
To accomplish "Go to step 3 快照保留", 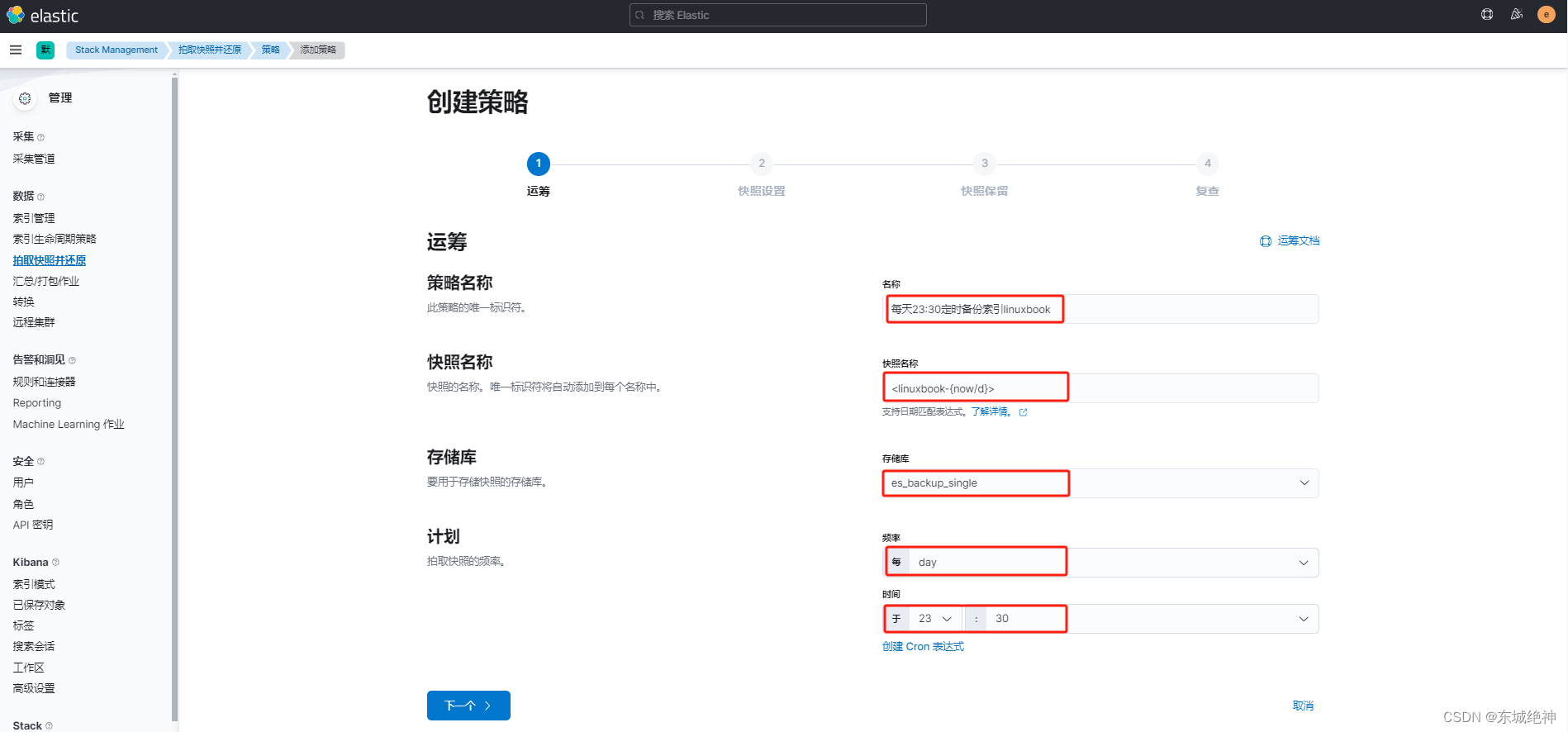I will point(985,175).
